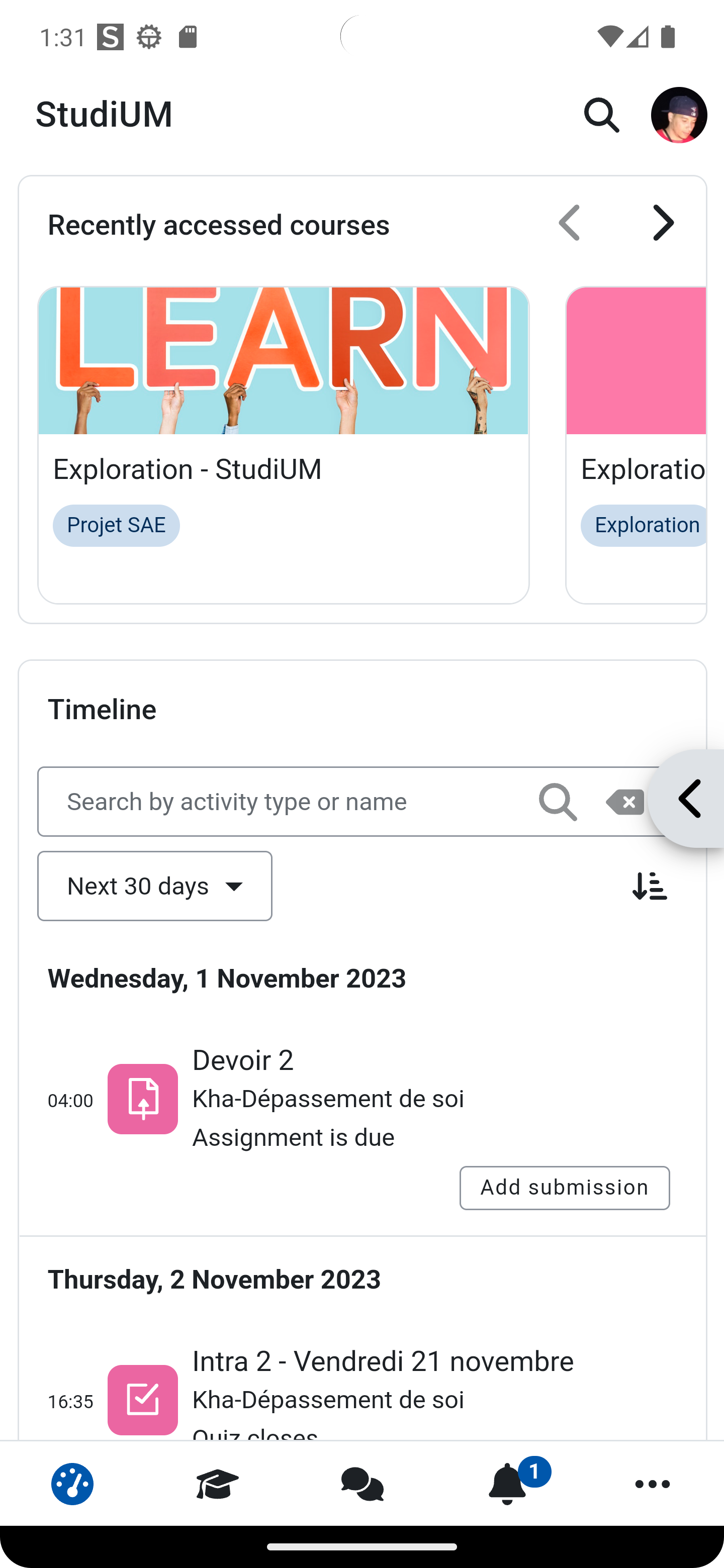Open the user profile avatar
The image size is (724, 1568).
pos(679,115)
